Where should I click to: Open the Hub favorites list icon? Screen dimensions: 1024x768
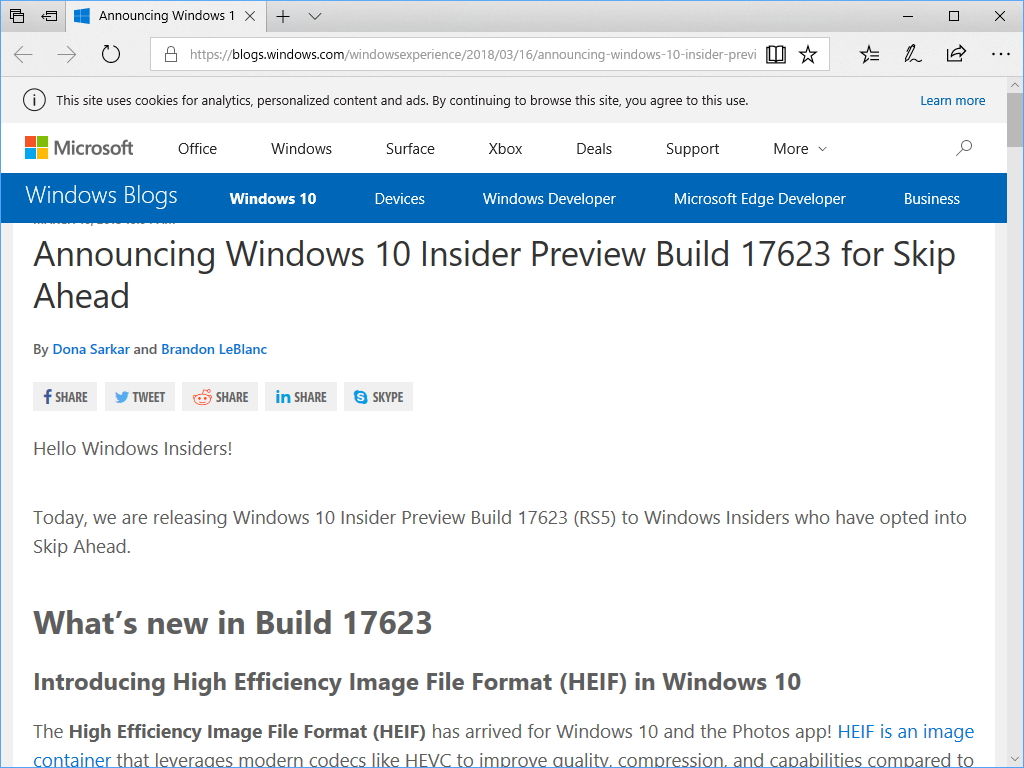point(868,54)
